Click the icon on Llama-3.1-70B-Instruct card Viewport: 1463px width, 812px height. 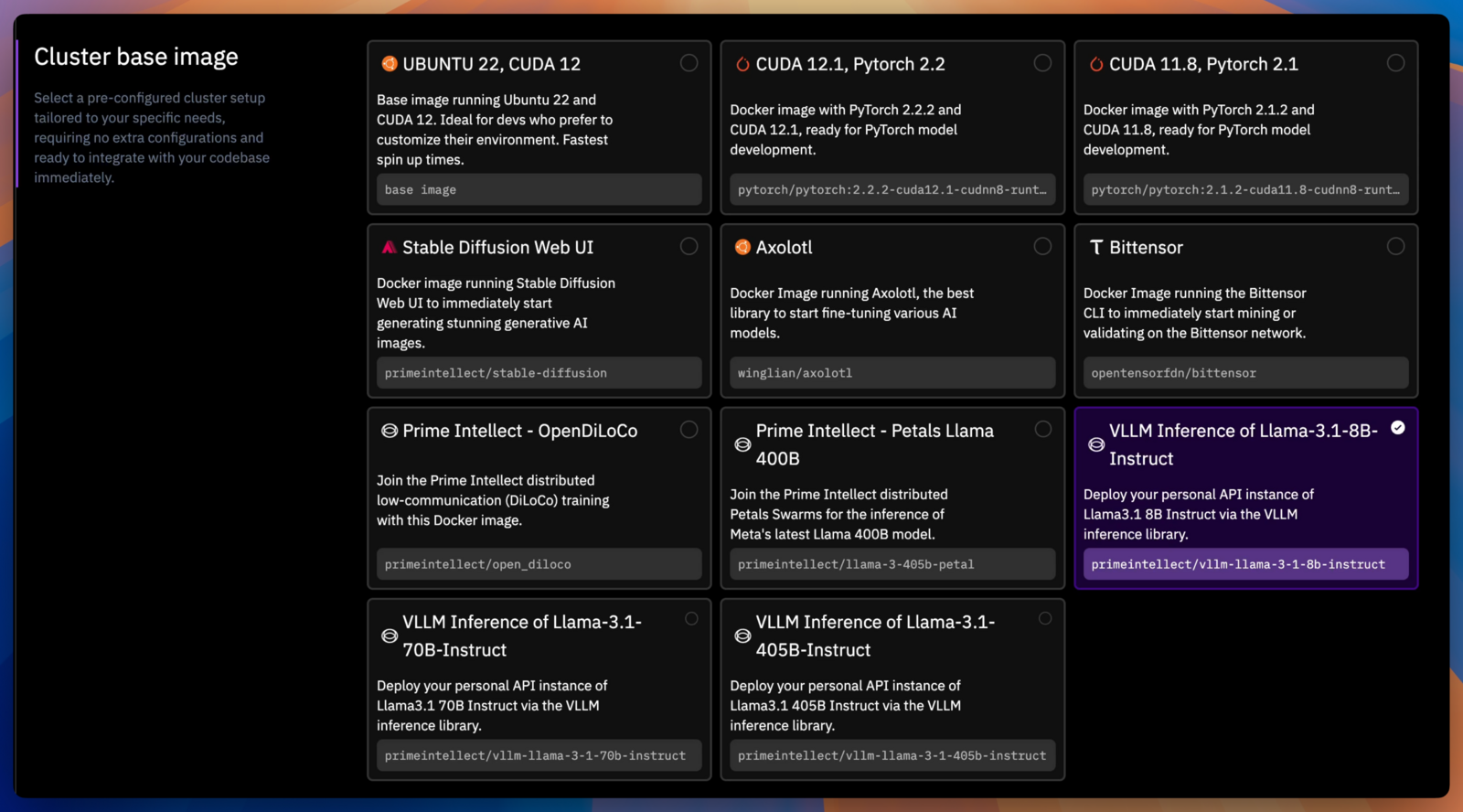[x=390, y=636]
